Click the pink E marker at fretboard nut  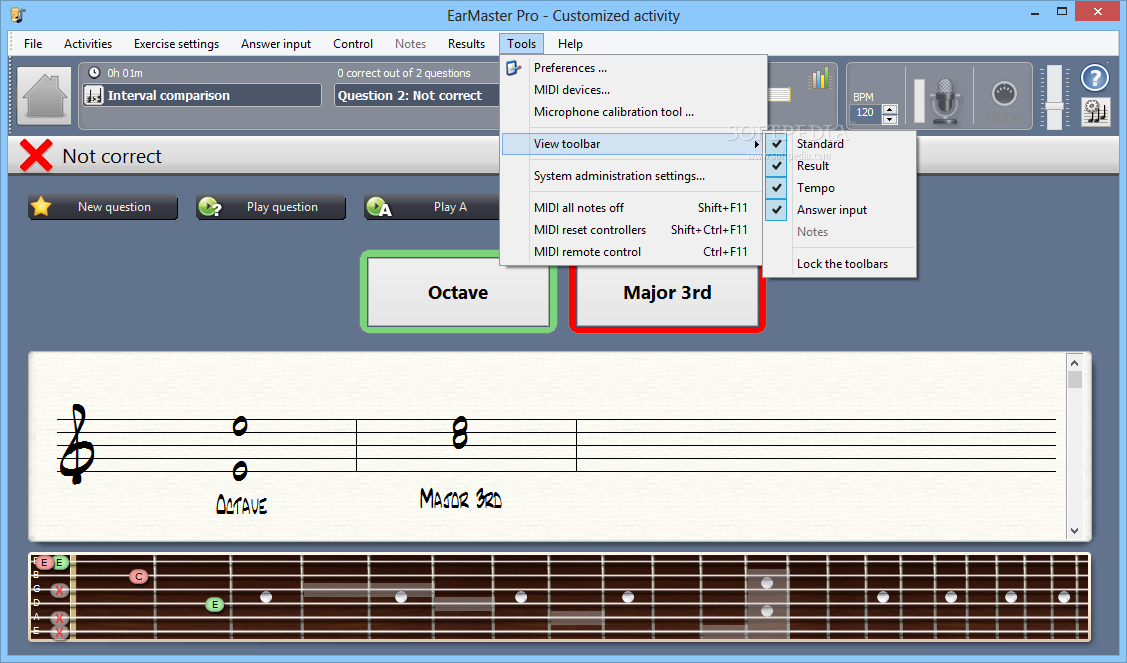(44, 562)
